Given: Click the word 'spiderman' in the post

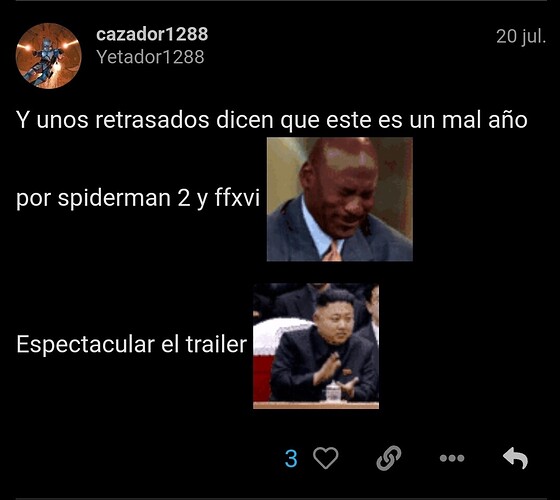Looking at the screenshot, I should (x=114, y=198).
